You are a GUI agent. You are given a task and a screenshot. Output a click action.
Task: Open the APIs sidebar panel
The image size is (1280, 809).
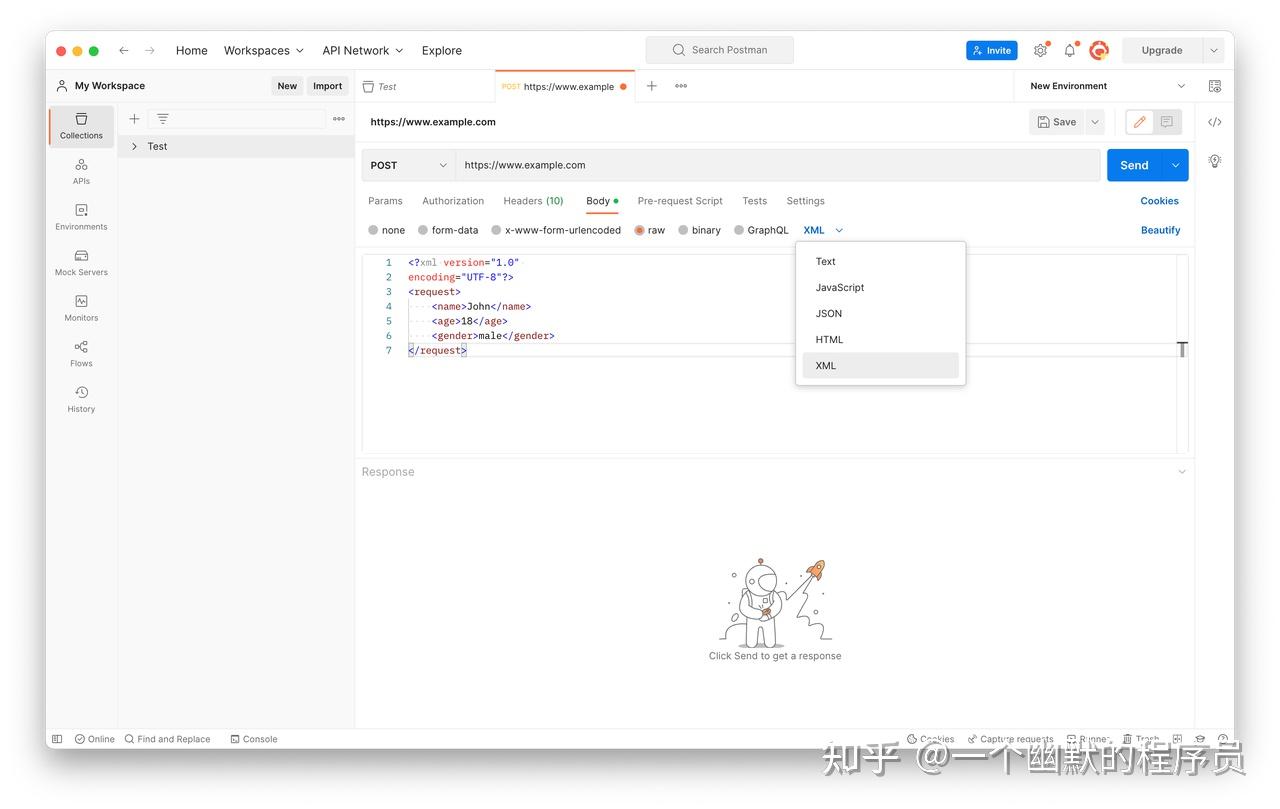pyautogui.click(x=80, y=172)
